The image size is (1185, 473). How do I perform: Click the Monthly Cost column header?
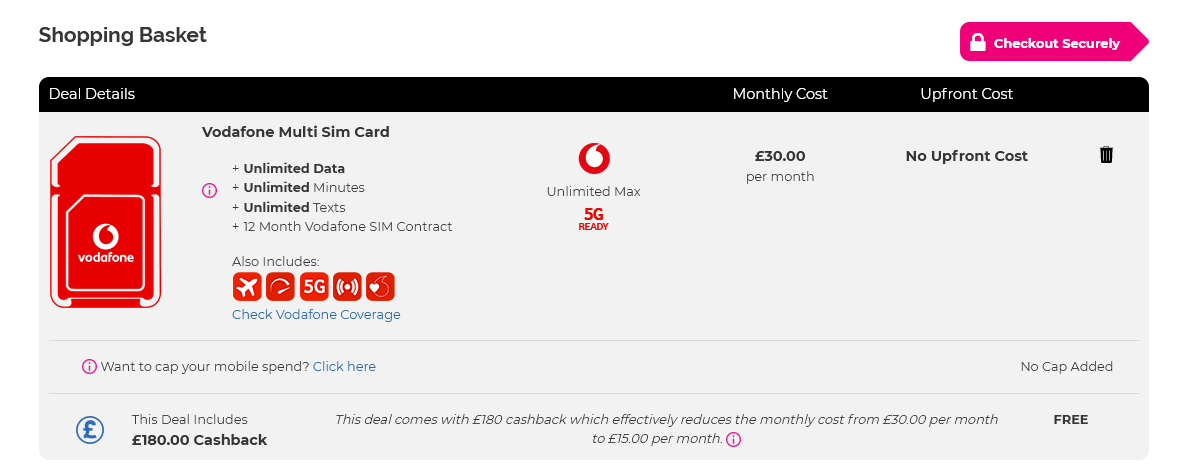(780, 94)
